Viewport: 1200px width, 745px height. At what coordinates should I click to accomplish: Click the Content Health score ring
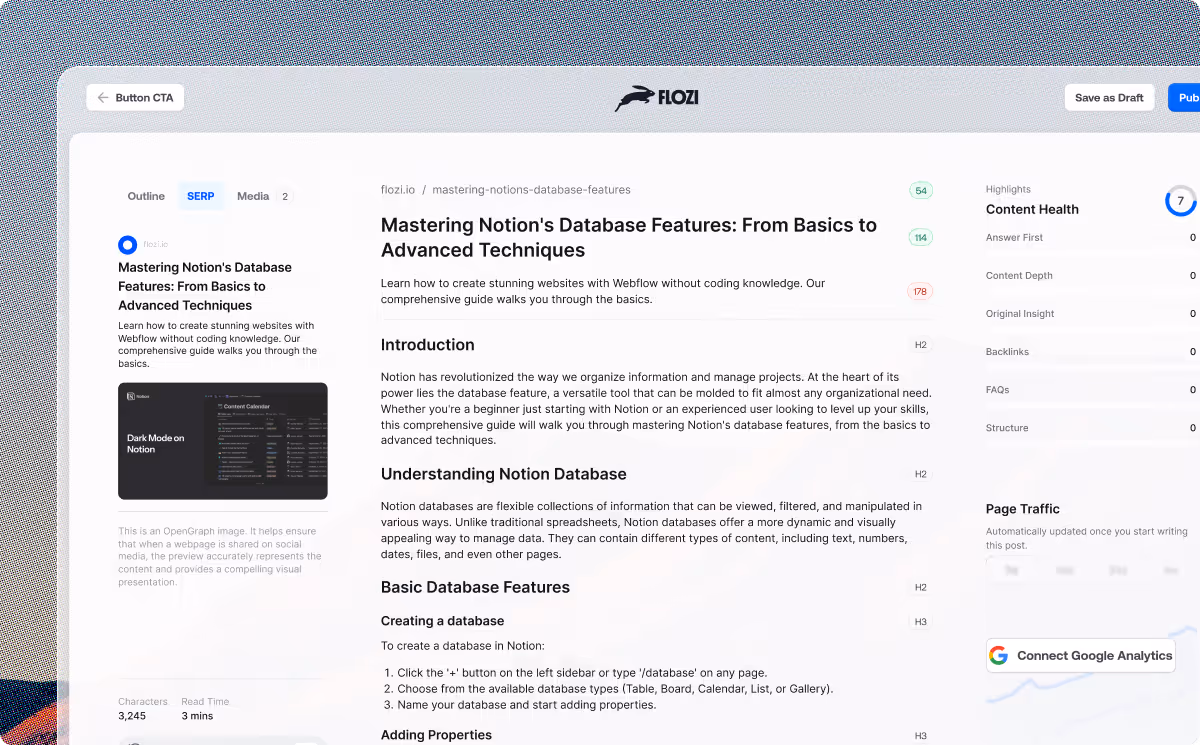pyautogui.click(x=1180, y=201)
